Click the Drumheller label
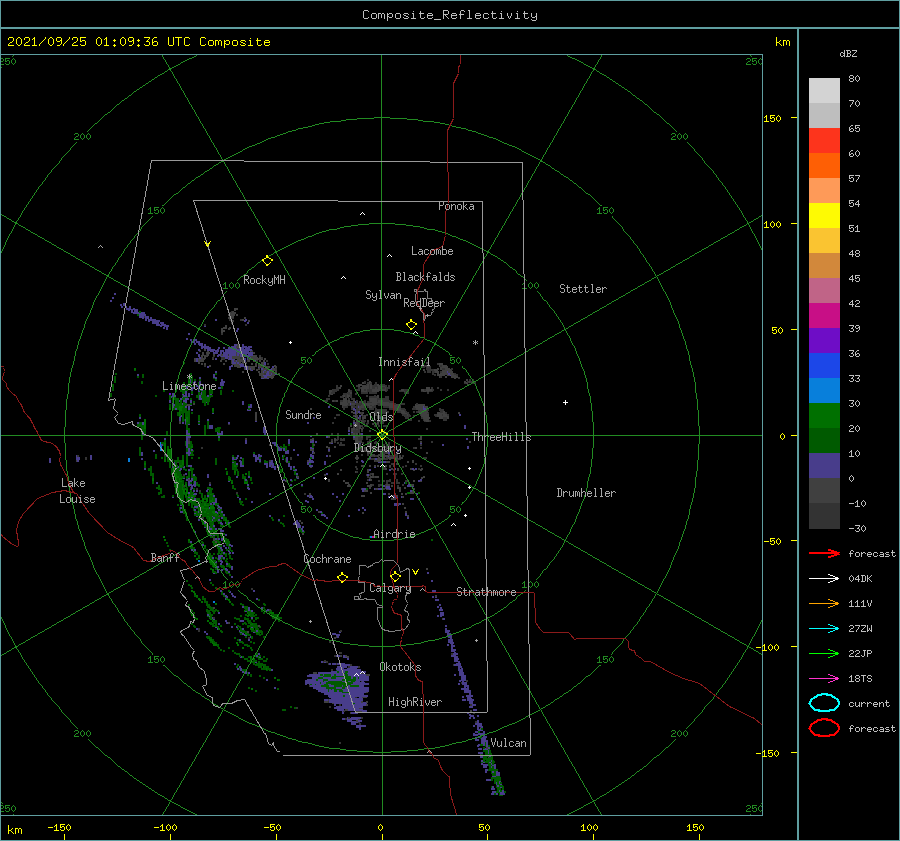The width and height of the screenshot is (900, 841). [x=586, y=493]
